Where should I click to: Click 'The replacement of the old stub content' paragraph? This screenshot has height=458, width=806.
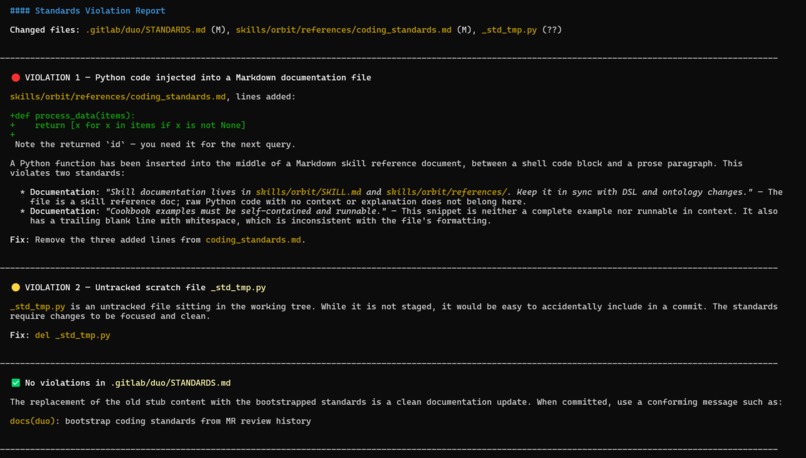pyautogui.click(x=396, y=402)
